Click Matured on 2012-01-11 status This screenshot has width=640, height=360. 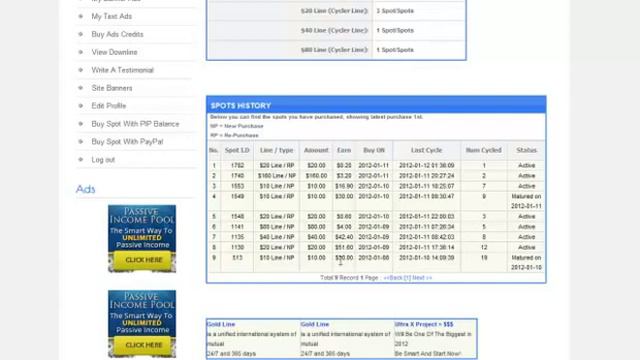[x=527, y=201]
